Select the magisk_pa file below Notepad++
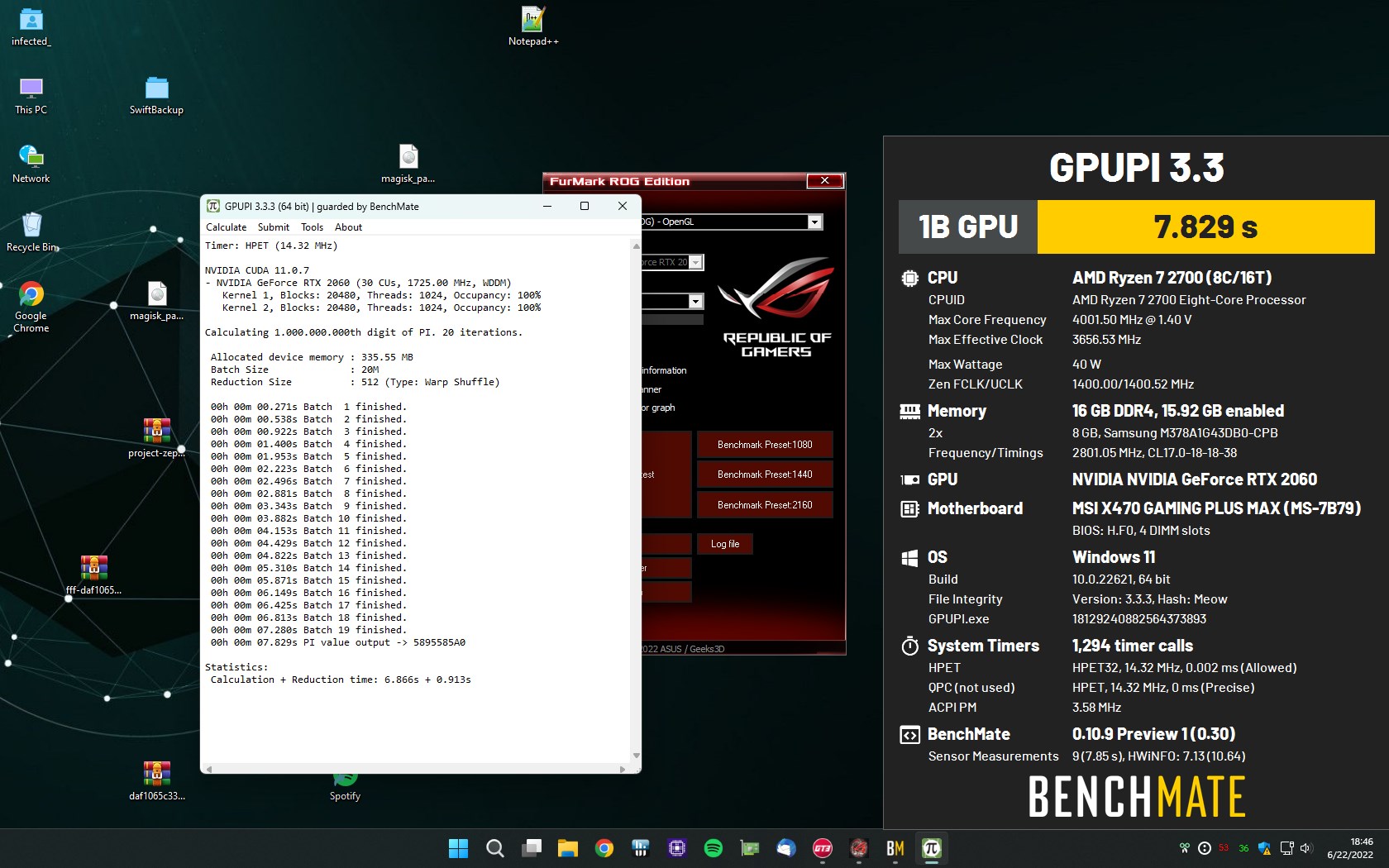Viewport: 1389px width, 868px height. 408,164
